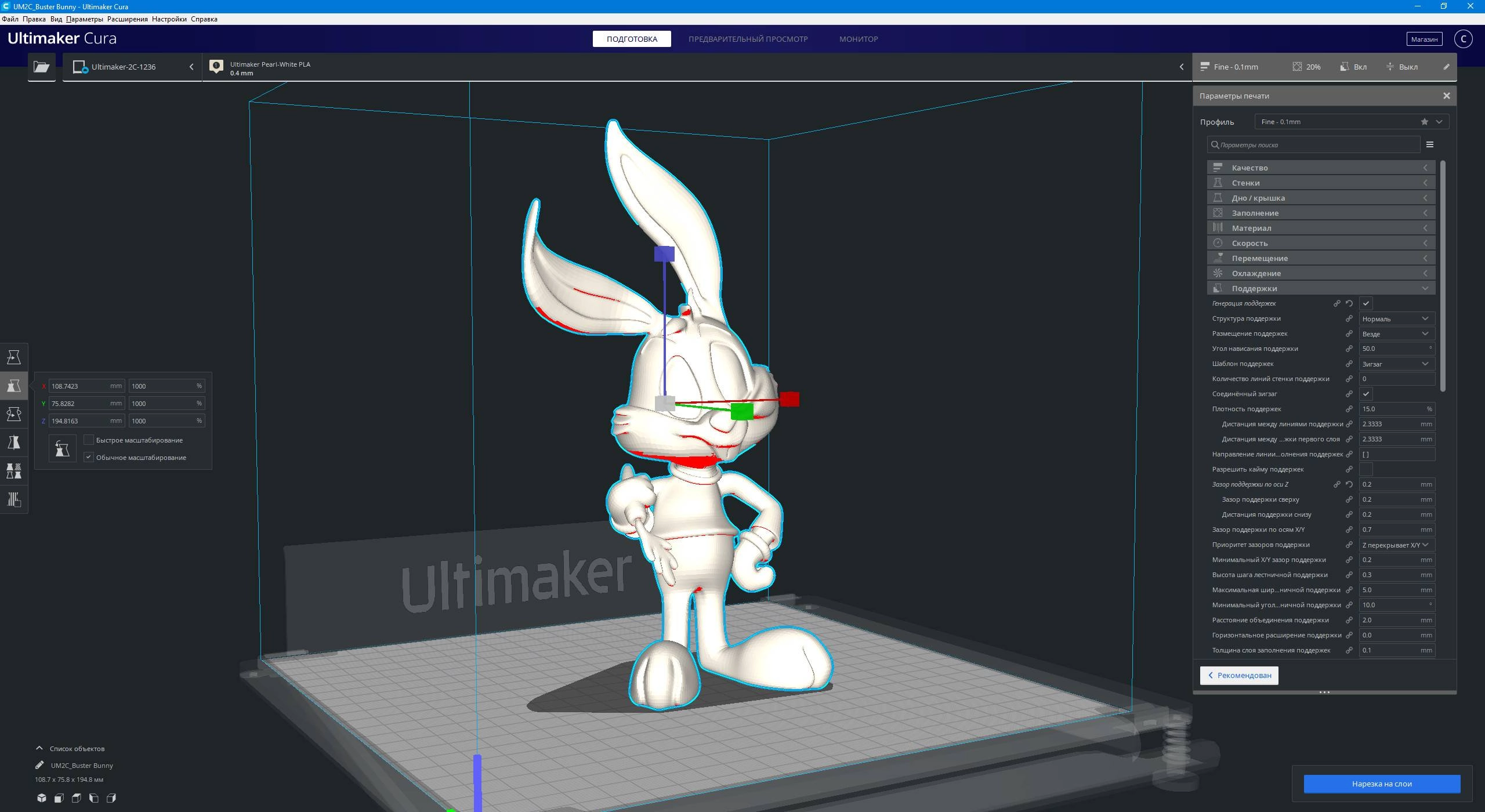This screenshot has width=1485, height=812.
Task: Enable Быстрое масштабирование checkbox
Action: click(x=89, y=440)
